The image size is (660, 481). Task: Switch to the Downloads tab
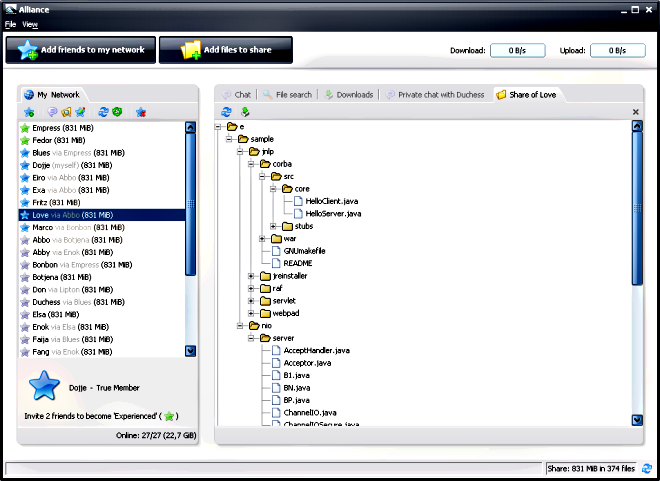(349, 95)
